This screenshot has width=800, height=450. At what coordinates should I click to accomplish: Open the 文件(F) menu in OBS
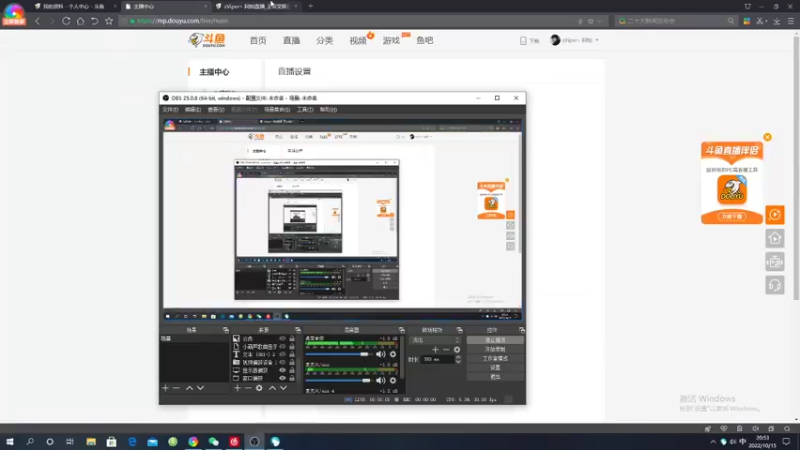pyautogui.click(x=170, y=110)
